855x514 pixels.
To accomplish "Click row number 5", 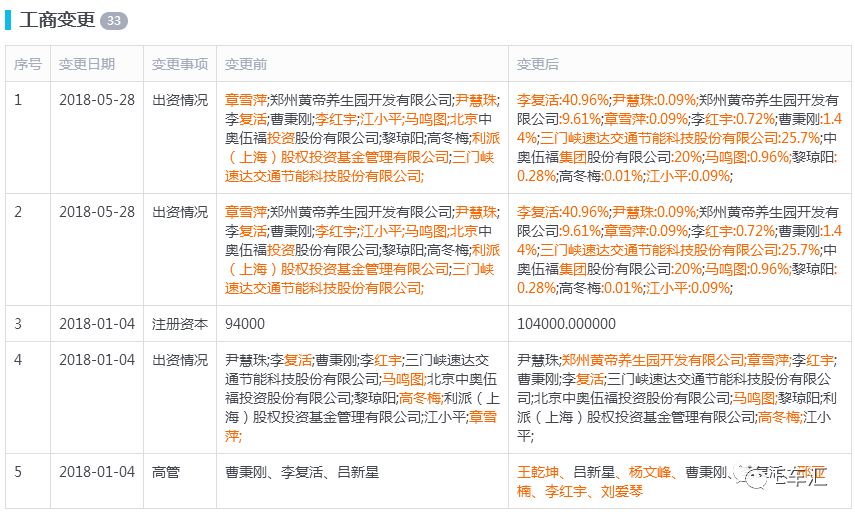I will click(18, 472).
